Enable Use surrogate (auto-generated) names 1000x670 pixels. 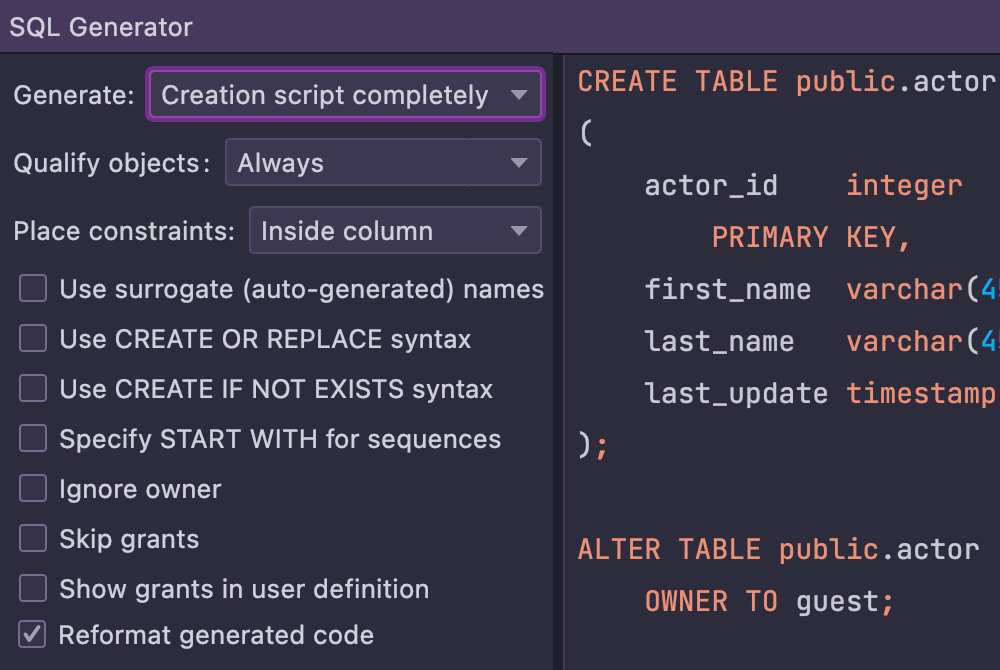point(33,289)
